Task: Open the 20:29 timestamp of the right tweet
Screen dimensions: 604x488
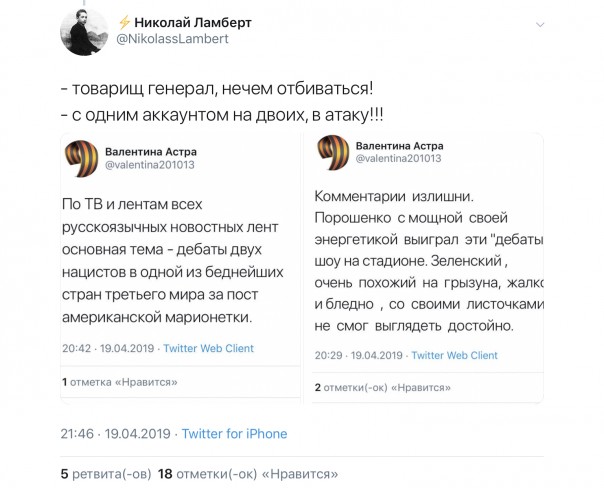Action: [x=329, y=355]
